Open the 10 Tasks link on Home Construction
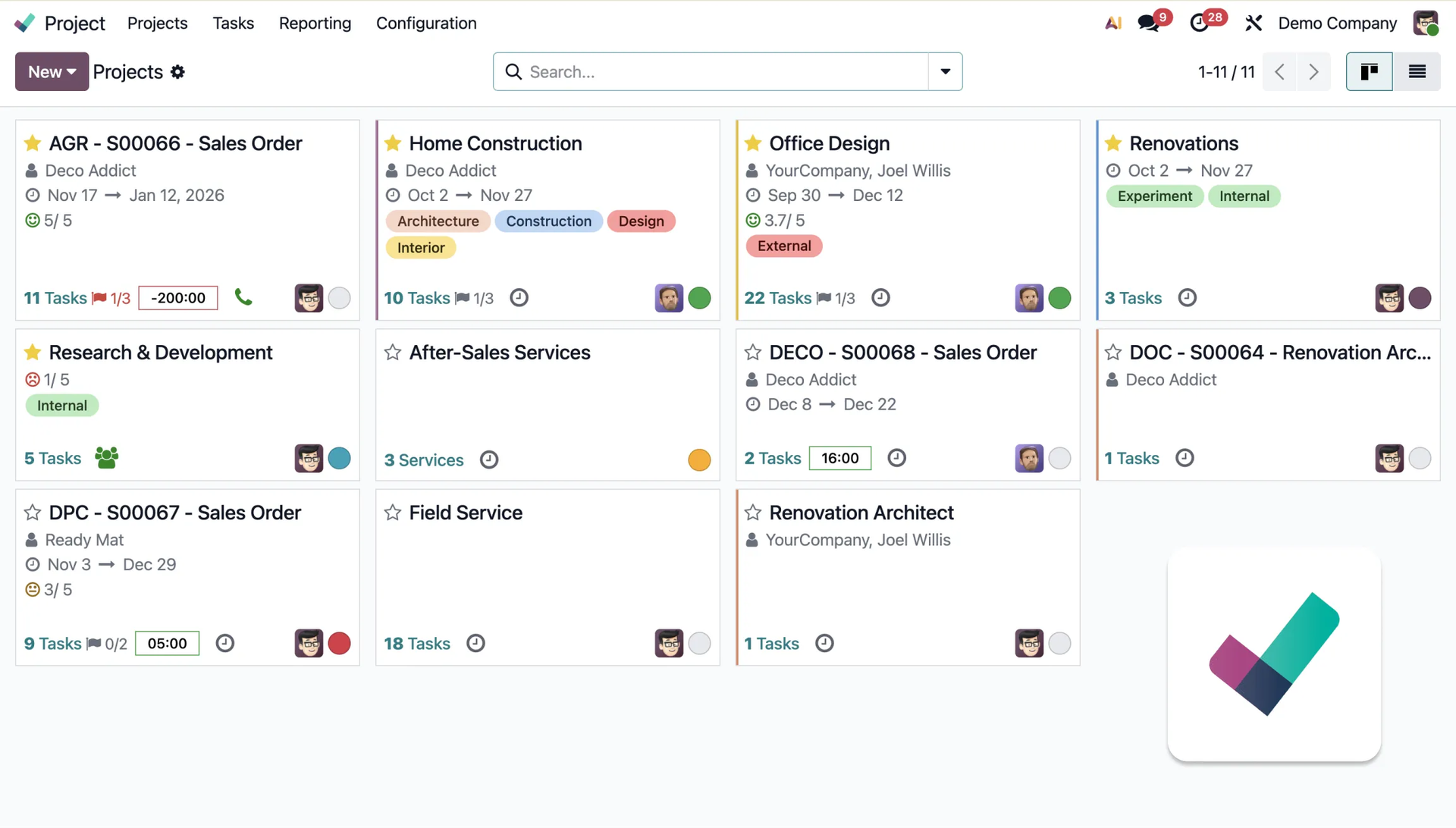 417,298
